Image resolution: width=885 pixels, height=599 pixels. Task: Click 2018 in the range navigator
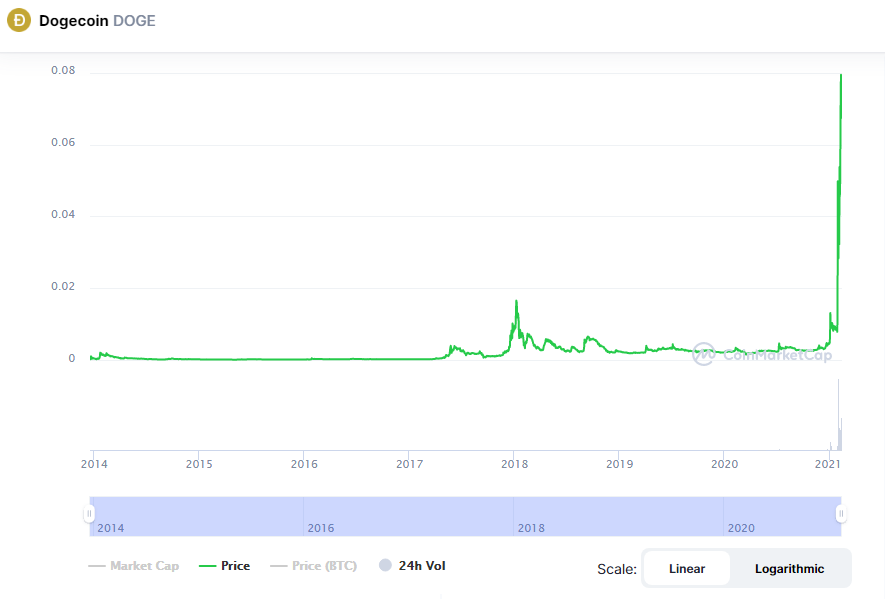point(531,528)
